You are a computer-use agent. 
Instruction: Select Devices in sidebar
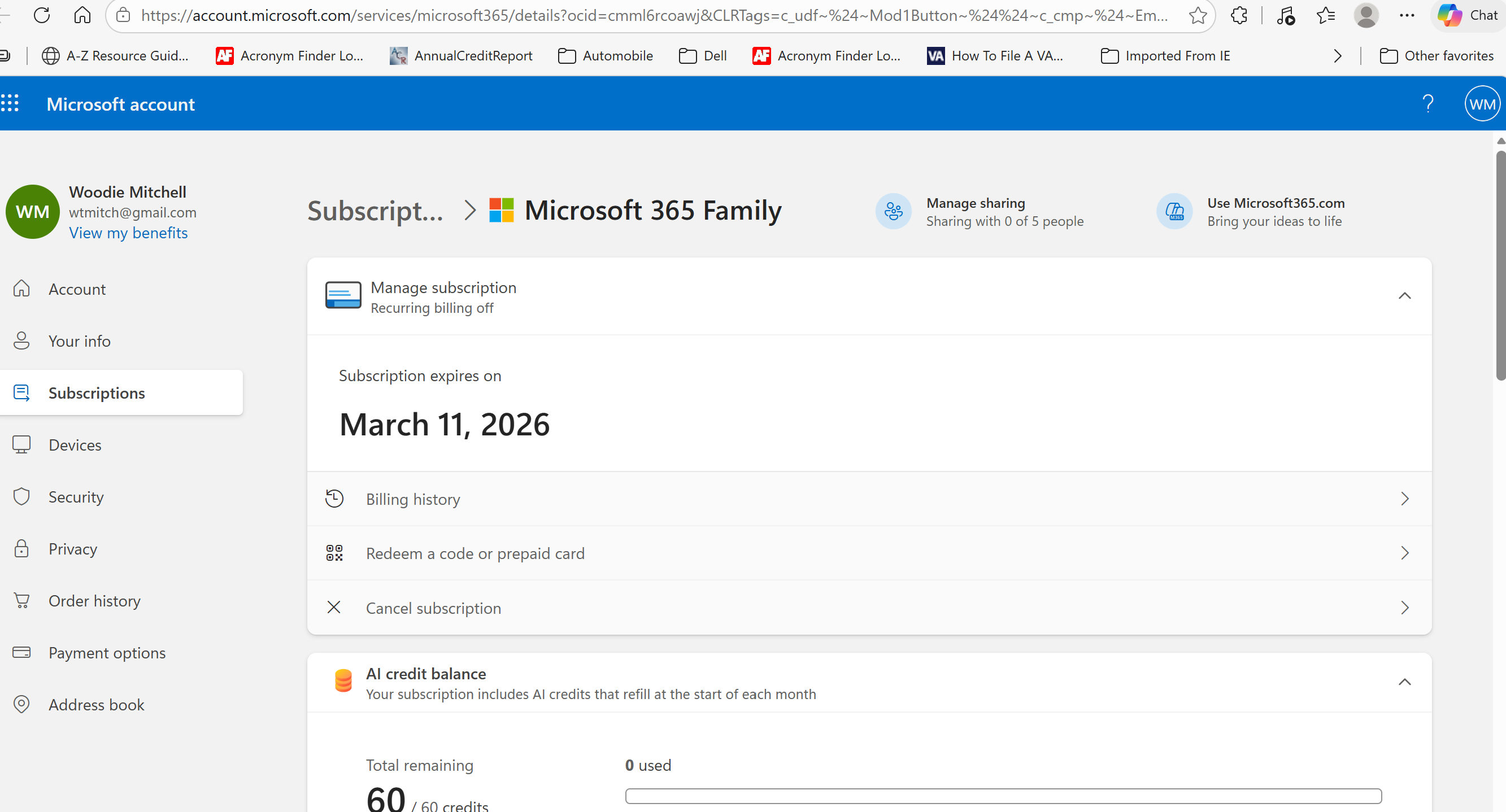[x=121, y=446]
